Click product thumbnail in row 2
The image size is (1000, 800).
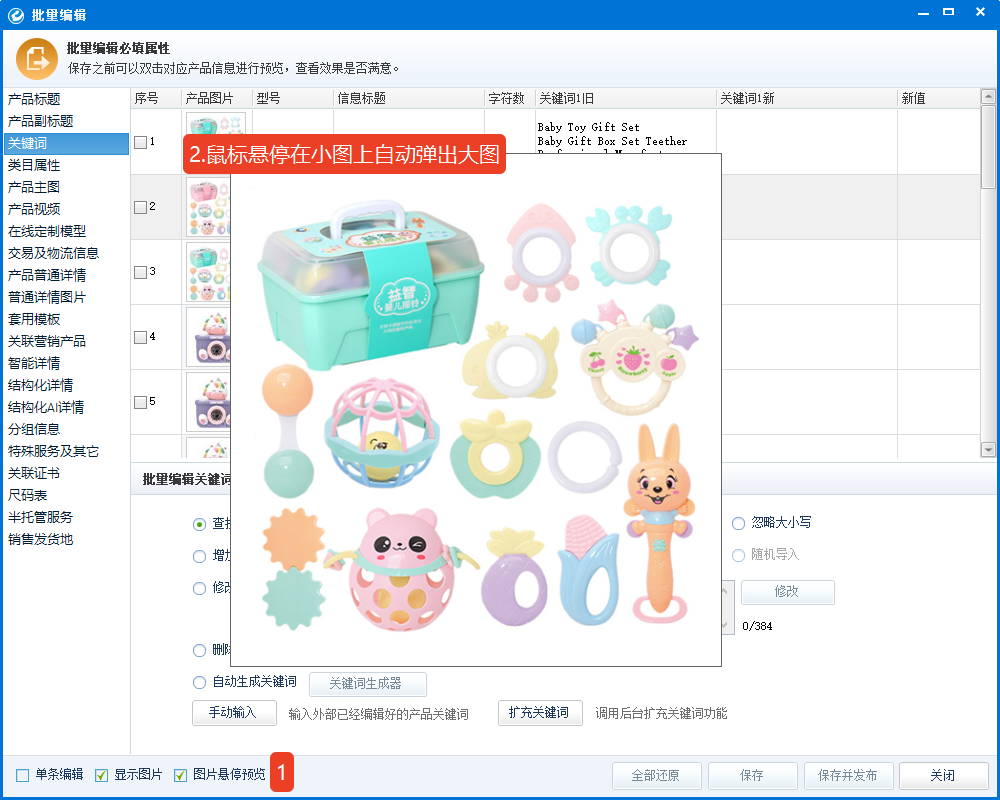point(209,207)
